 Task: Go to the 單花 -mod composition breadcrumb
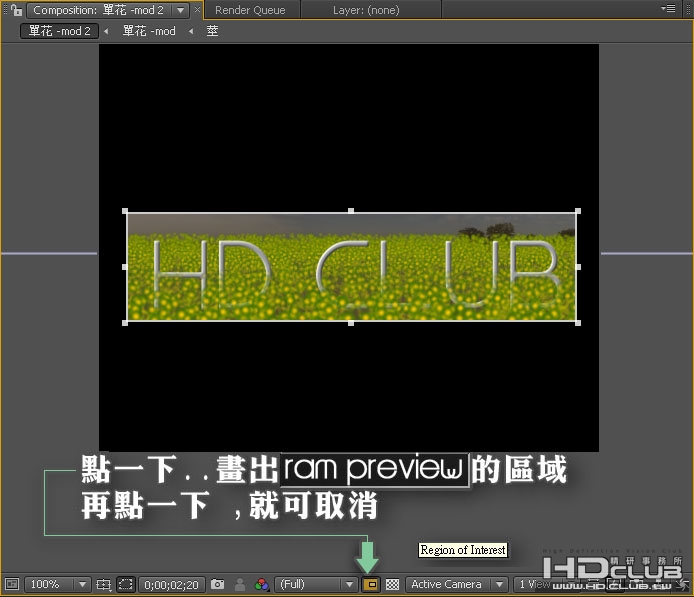pos(149,31)
